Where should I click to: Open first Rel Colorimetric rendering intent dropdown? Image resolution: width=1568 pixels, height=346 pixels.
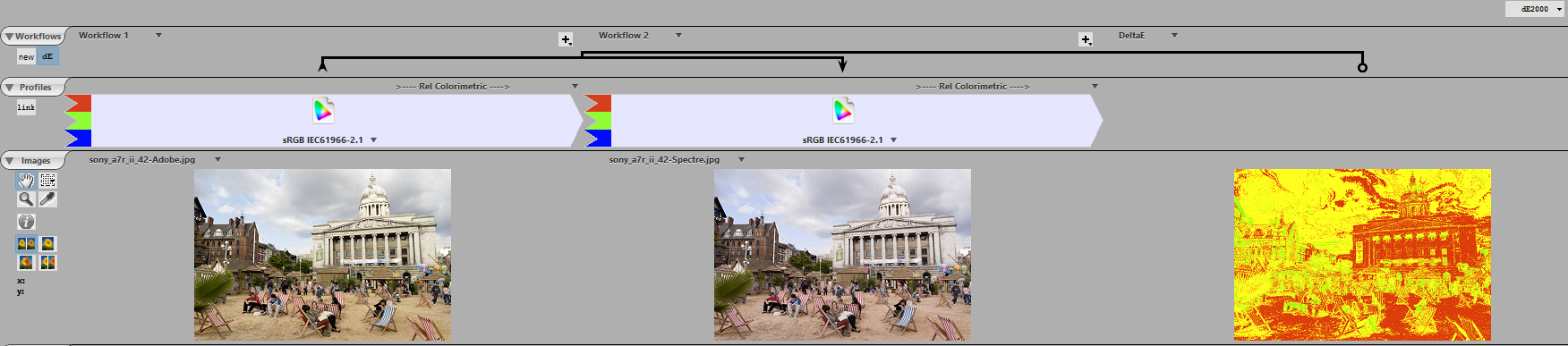click(x=575, y=87)
